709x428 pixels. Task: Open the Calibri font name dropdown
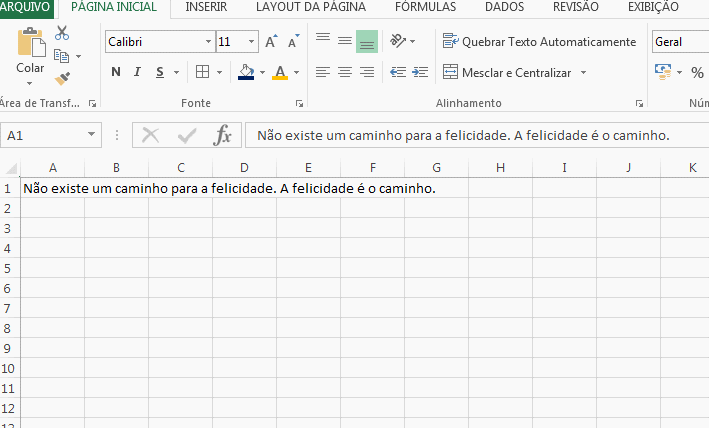click(208, 42)
